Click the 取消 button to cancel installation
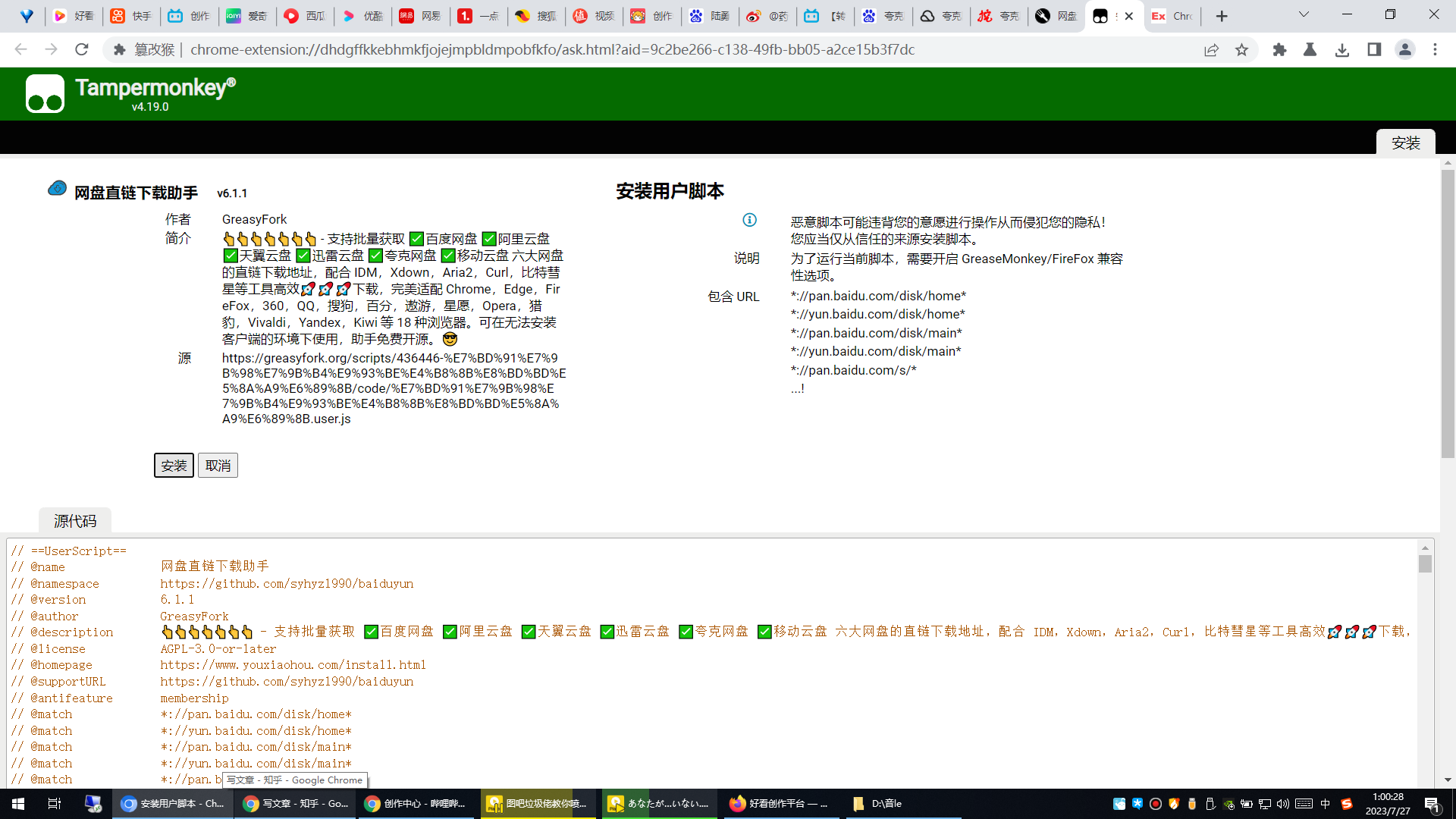The width and height of the screenshot is (1456, 819). pyautogui.click(x=218, y=465)
